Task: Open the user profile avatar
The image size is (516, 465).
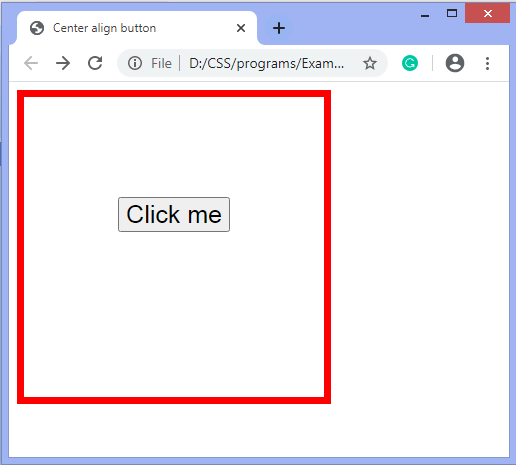Action: tap(455, 63)
